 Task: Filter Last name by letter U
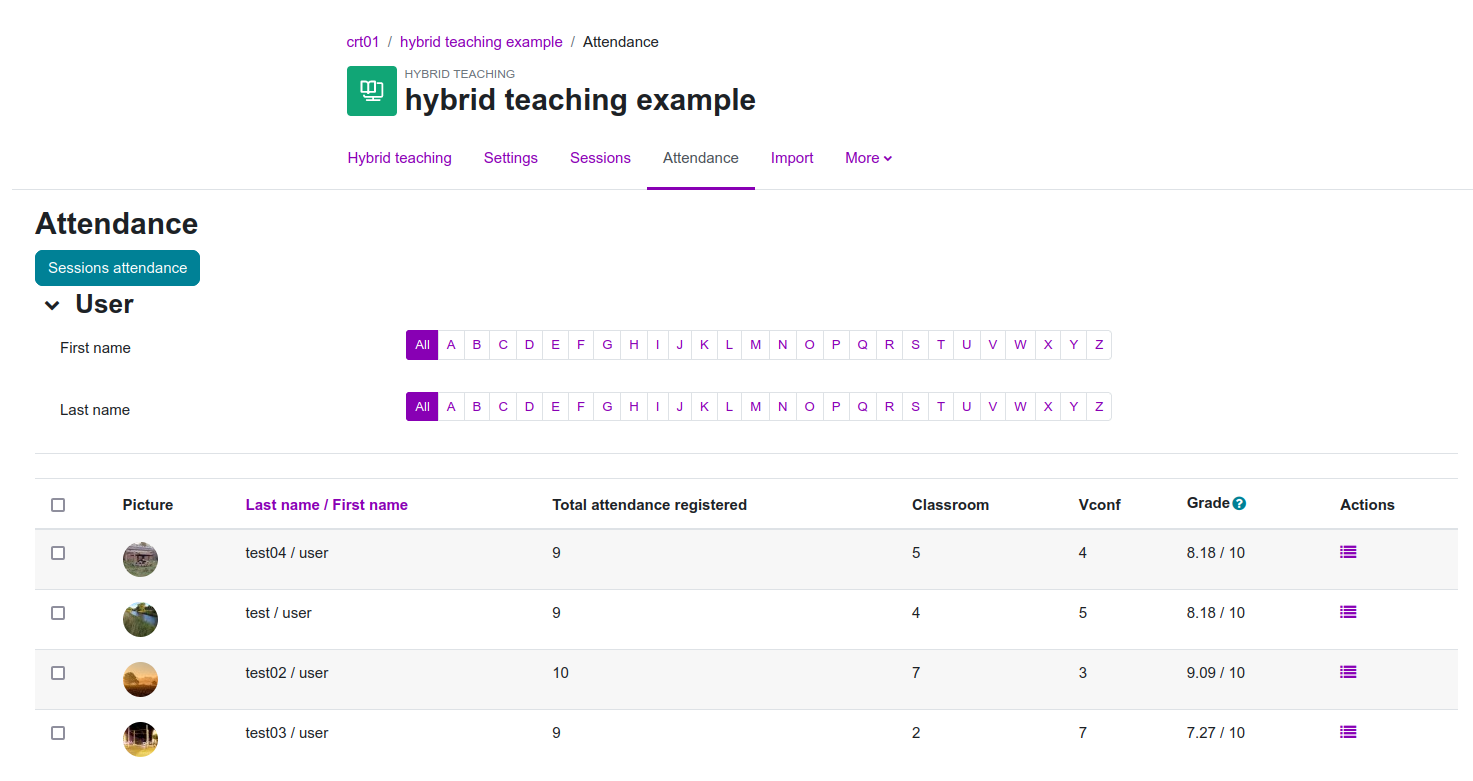coord(967,407)
